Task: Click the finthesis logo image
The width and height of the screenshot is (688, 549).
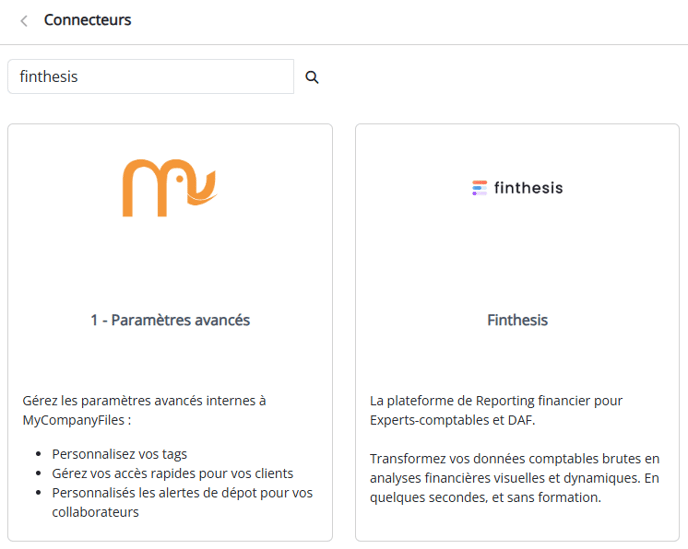Action: pos(517,188)
